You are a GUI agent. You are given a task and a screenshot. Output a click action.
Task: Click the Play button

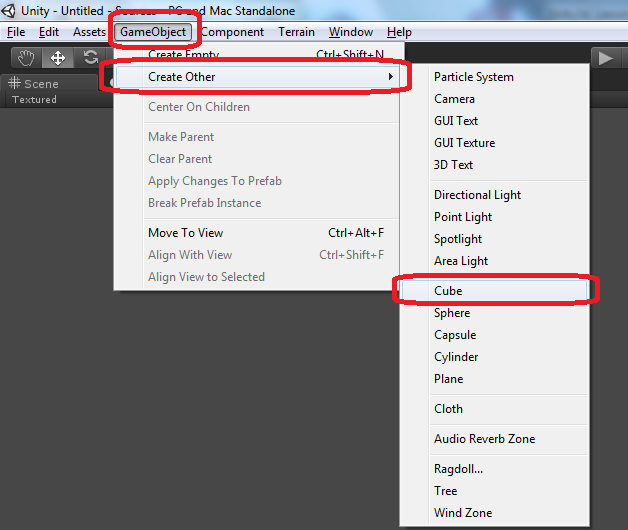[606, 58]
